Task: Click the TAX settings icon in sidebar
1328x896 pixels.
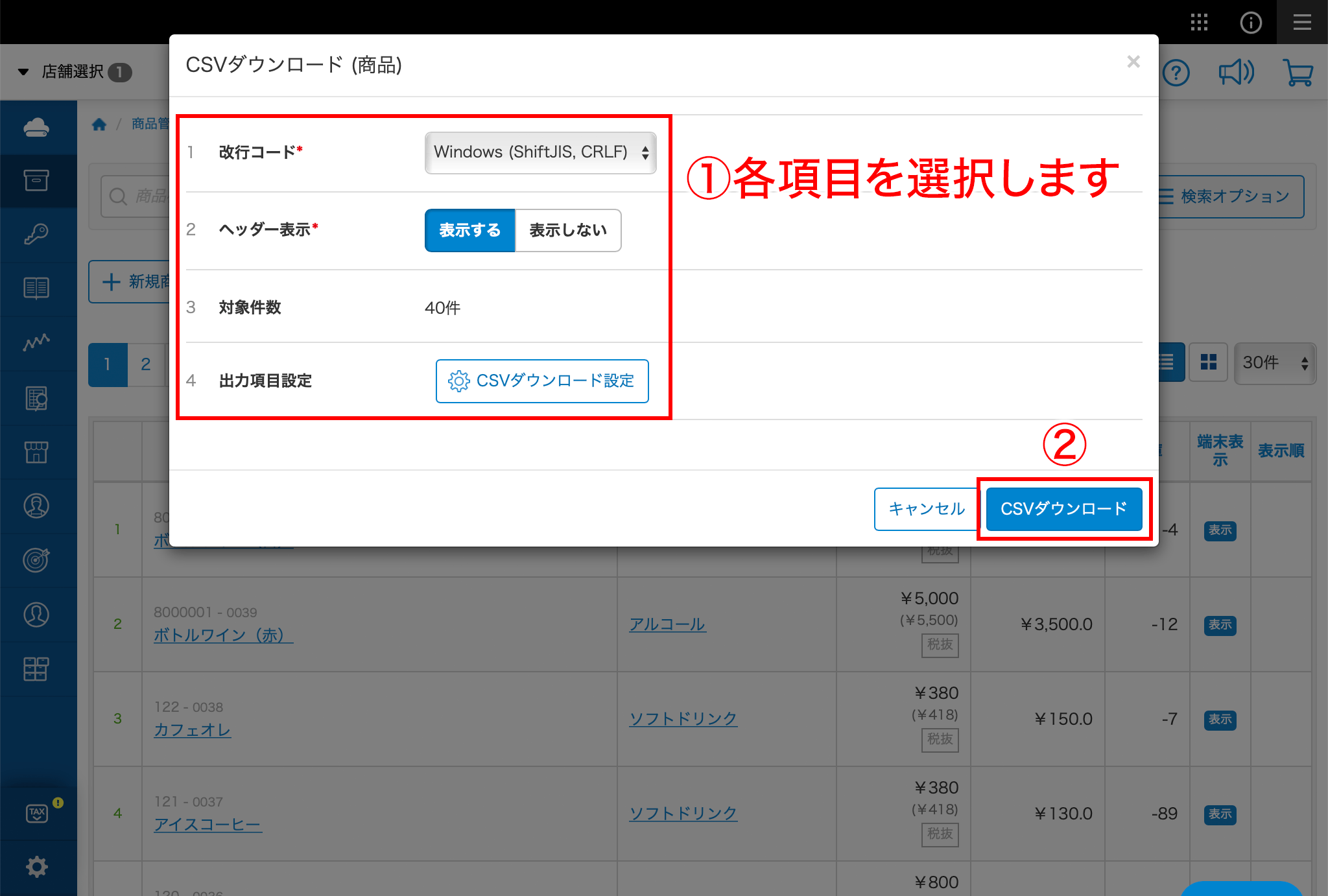Action: coord(37,813)
